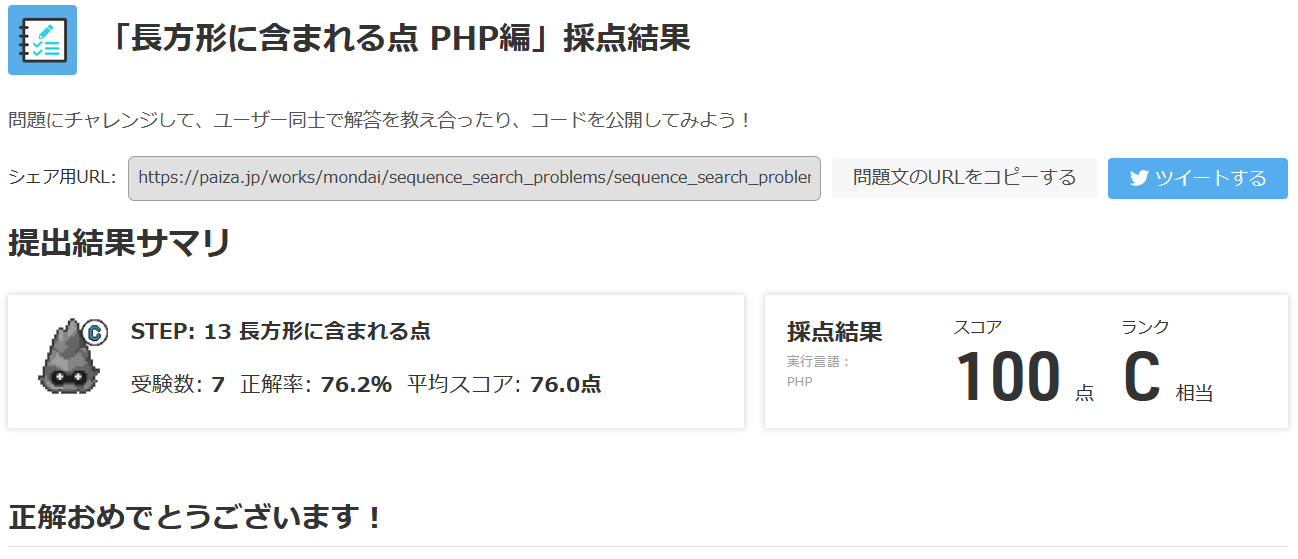Click the 実行言語 PHP text
The image size is (1298, 559).
tap(817, 371)
